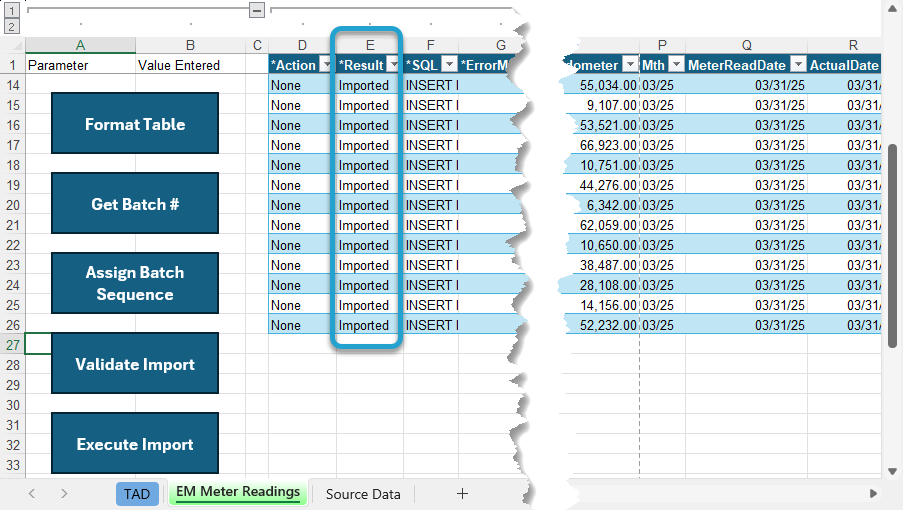Click the Get Batch # button

pyautogui.click(x=135, y=203)
